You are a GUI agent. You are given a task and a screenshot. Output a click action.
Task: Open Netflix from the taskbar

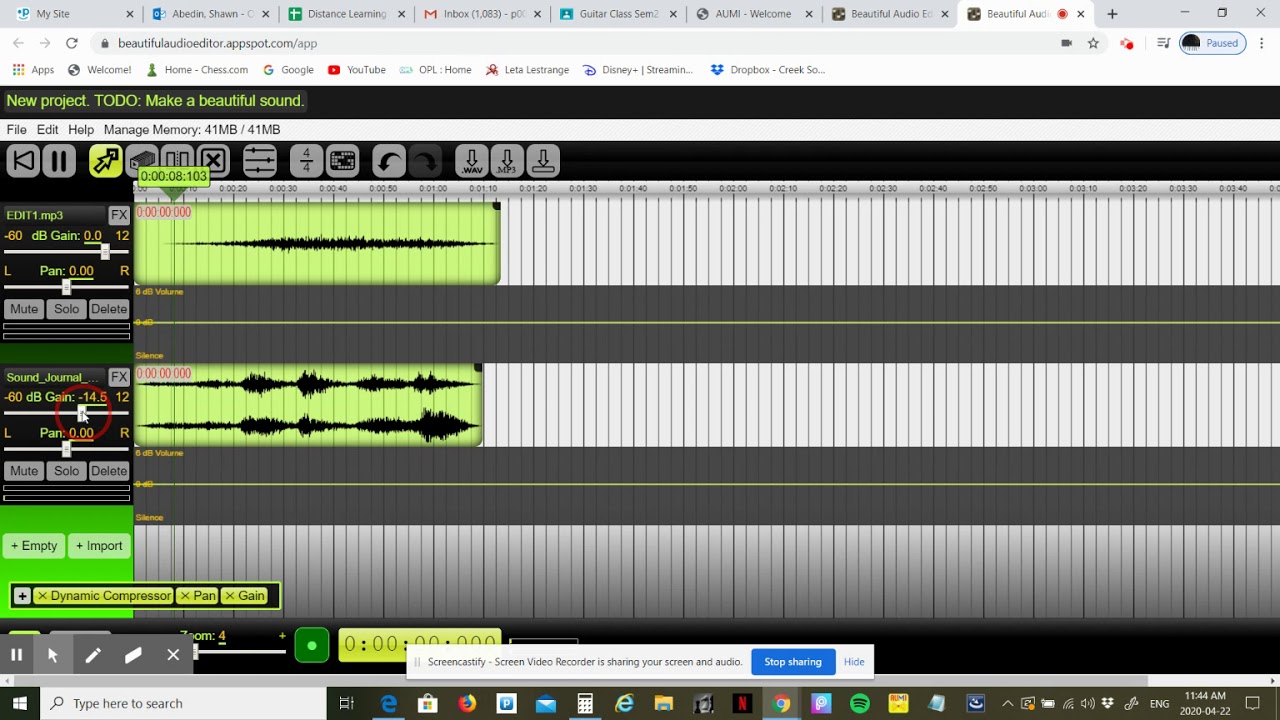pyautogui.click(x=742, y=703)
